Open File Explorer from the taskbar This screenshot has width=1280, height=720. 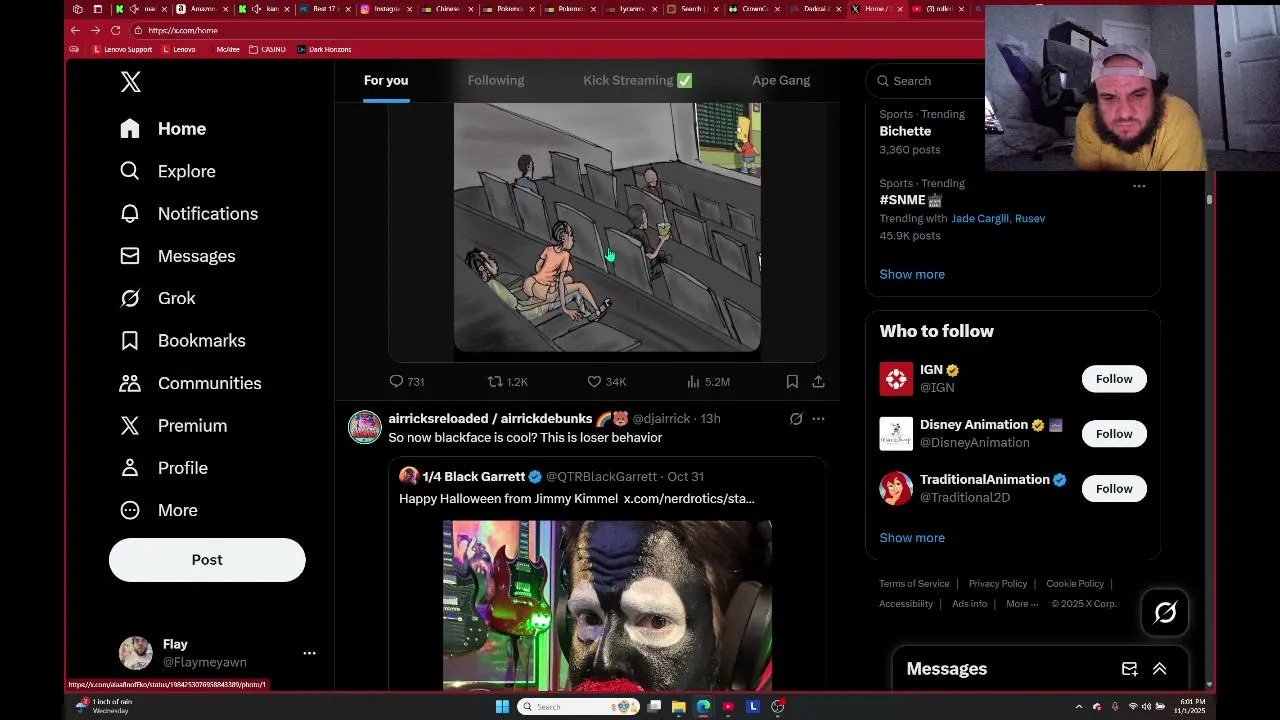tap(678, 707)
